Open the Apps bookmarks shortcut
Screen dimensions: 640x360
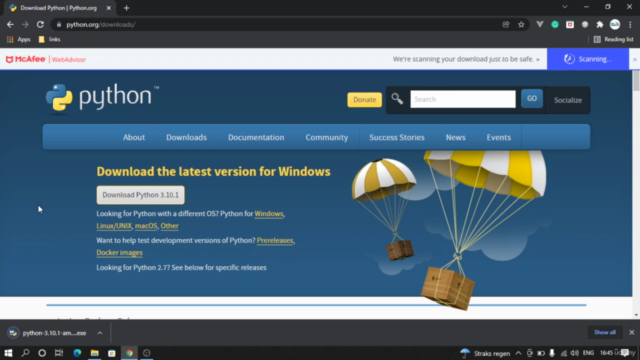pyautogui.click(x=19, y=40)
